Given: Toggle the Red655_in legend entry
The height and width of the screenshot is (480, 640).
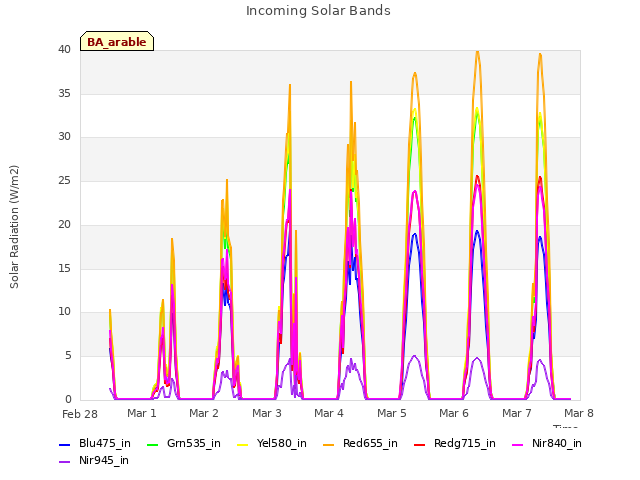Looking at the screenshot, I should point(360,443).
